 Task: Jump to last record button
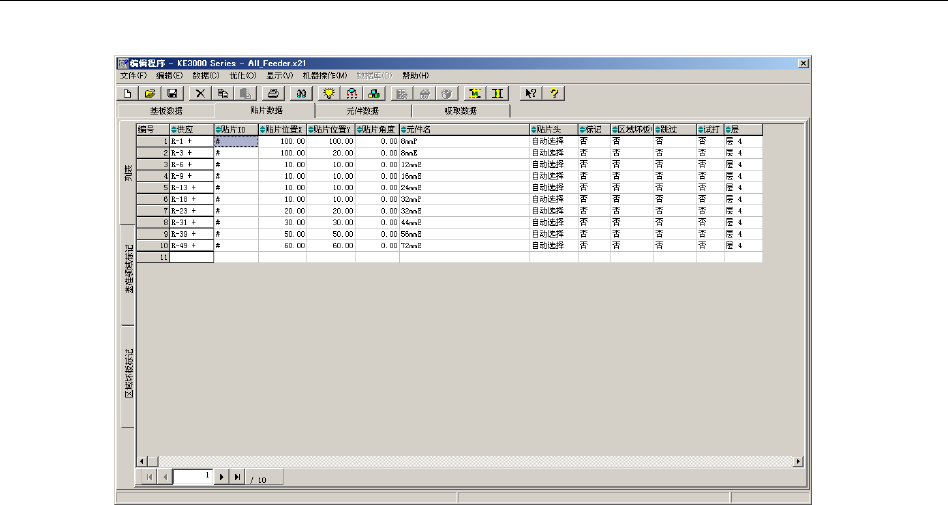(237, 478)
